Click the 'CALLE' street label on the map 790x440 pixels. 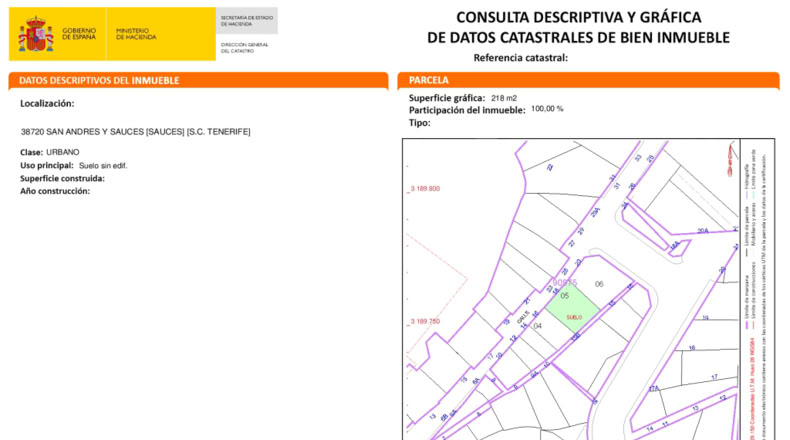tap(523, 317)
